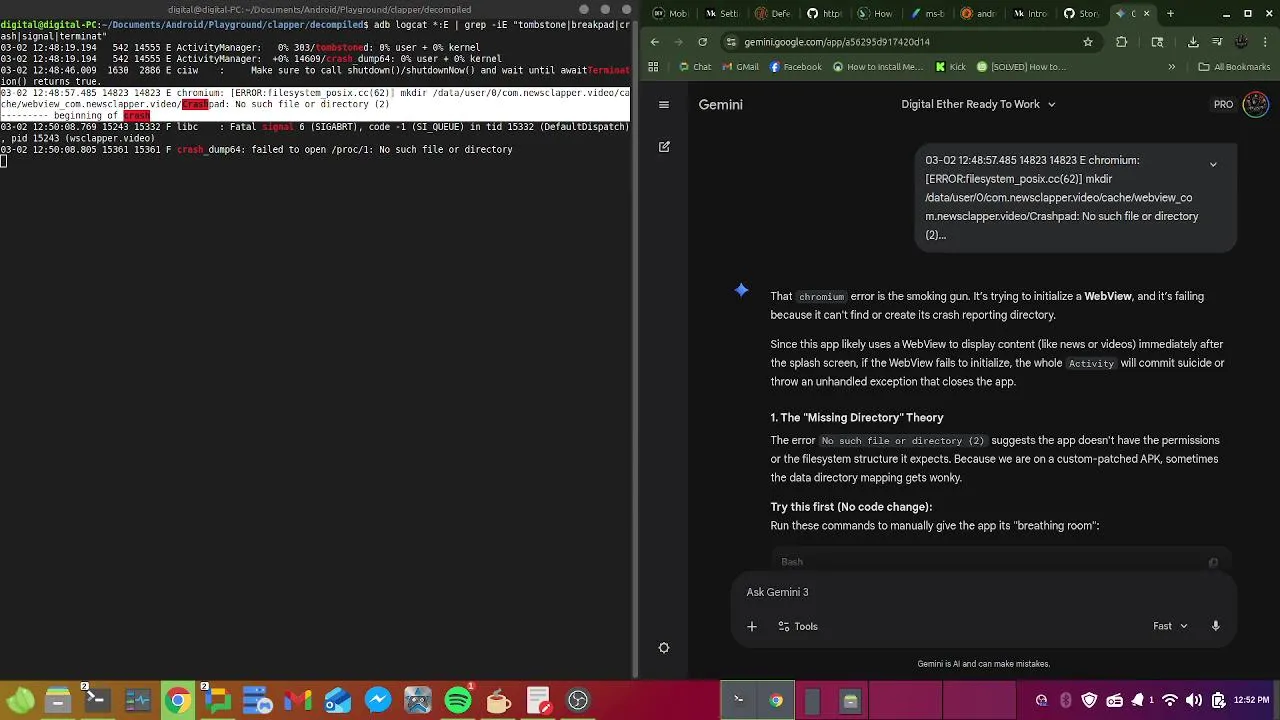Switch to the Defe browser tab
Image resolution: width=1280 pixels, height=720 pixels.
[x=773, y=14]
